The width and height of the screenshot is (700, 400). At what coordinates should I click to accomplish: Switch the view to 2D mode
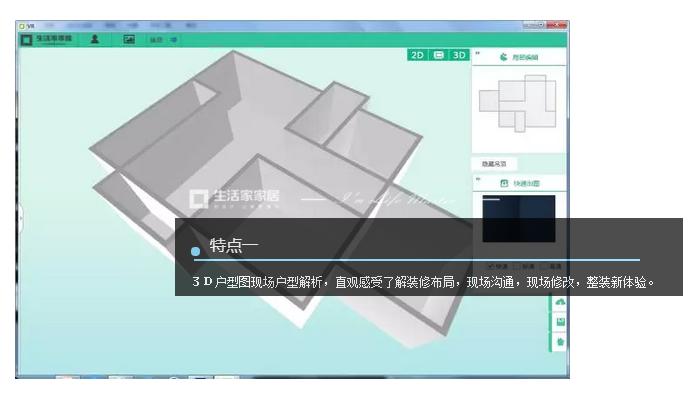417,55
